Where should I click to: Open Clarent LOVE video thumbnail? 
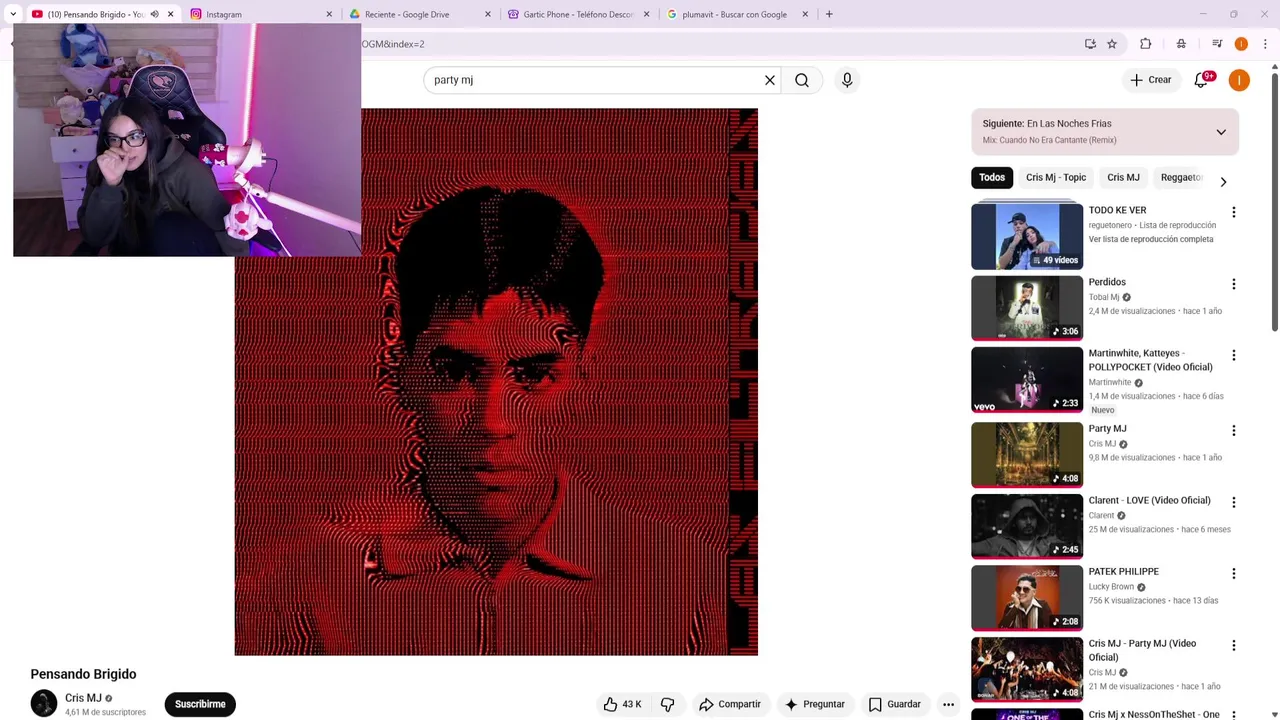click(1027, 526)
